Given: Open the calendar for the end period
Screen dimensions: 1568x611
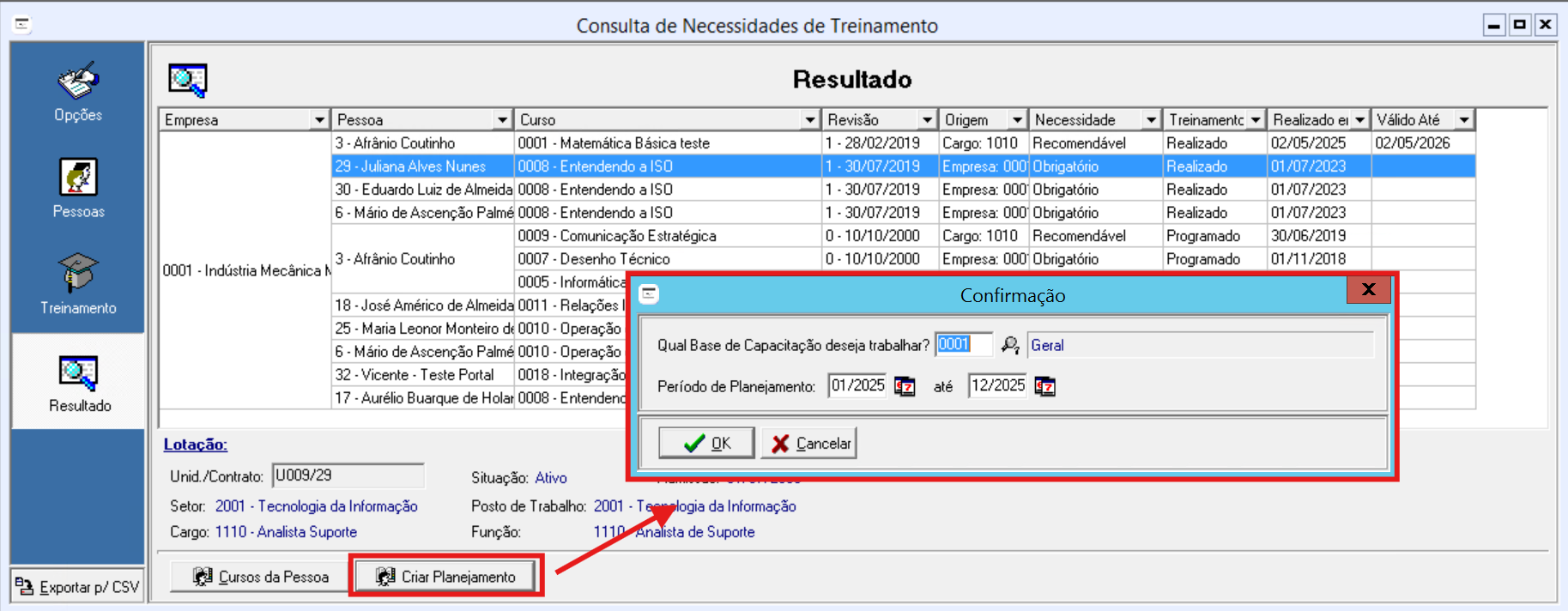Looking at the screenshot, I should 1044,386.
